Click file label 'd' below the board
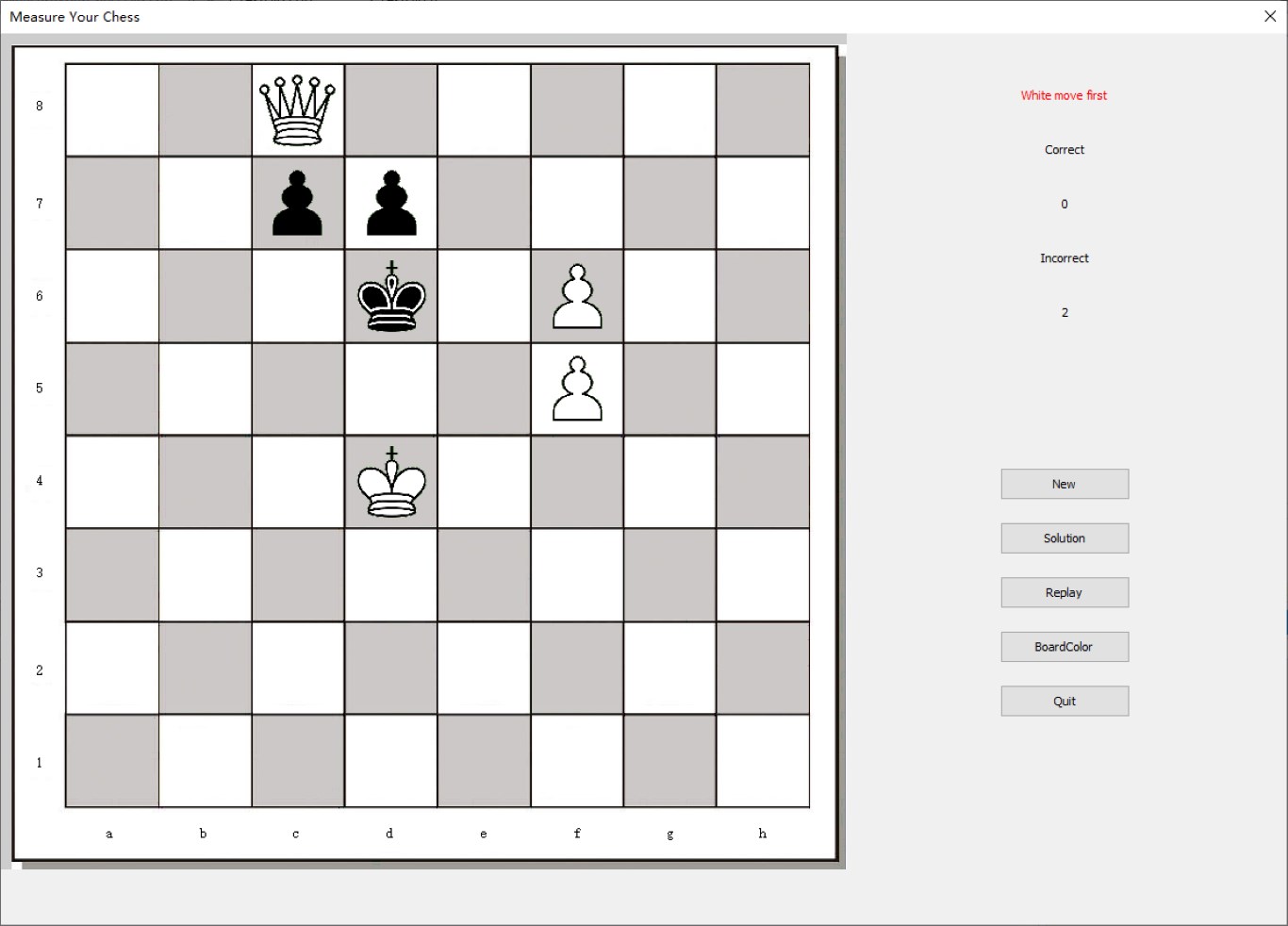Image resolution: width=1288 pixels, height=926 pixels. 389,834
